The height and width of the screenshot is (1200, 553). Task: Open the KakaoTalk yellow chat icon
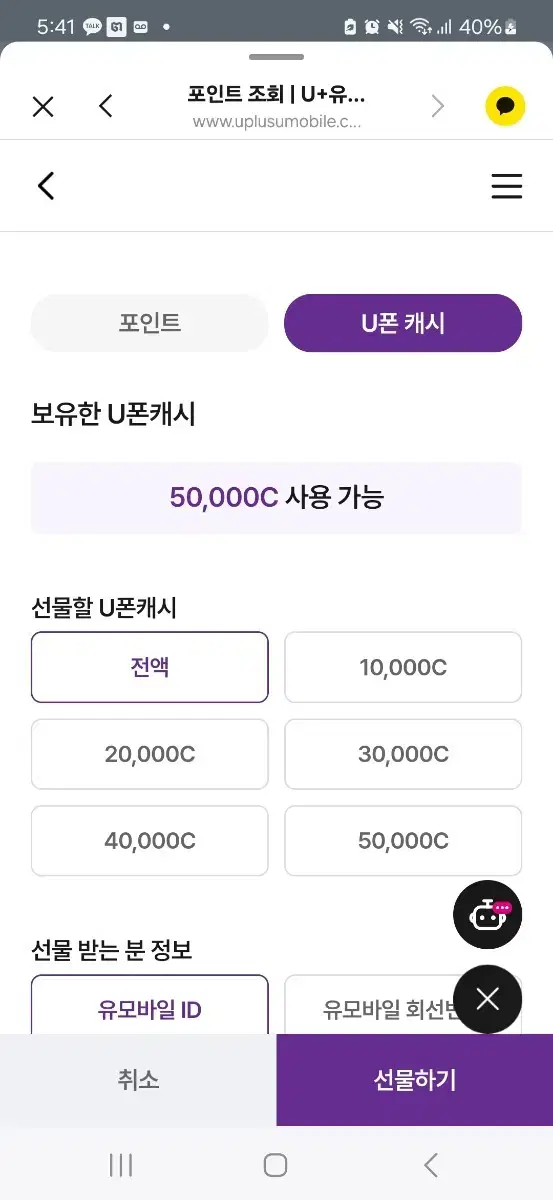505,106
